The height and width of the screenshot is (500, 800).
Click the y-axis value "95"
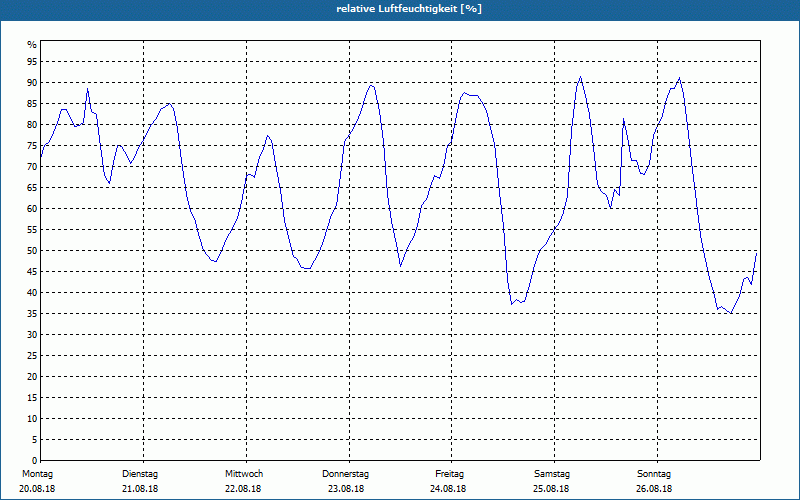coord(32,62)
